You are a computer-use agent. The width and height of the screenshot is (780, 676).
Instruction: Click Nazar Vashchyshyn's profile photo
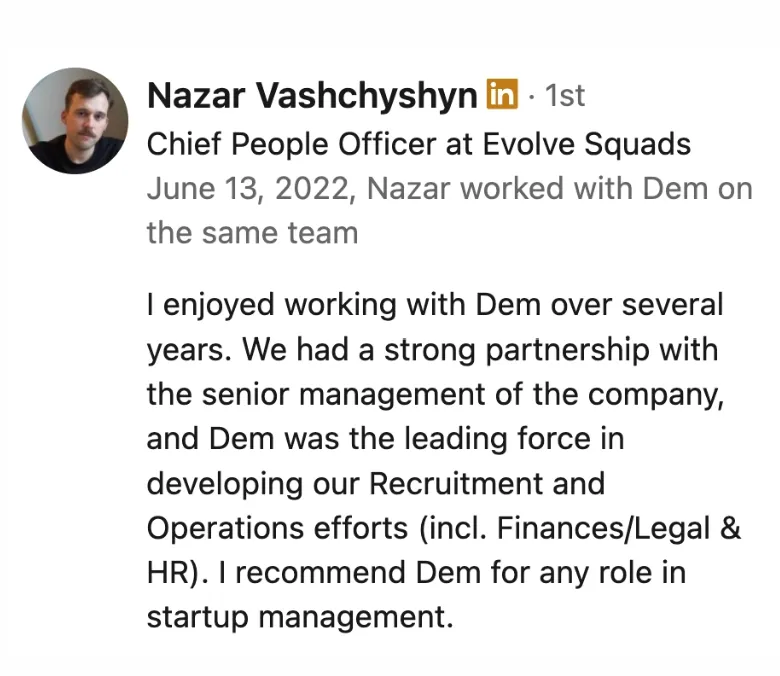(x=75, y=121)
